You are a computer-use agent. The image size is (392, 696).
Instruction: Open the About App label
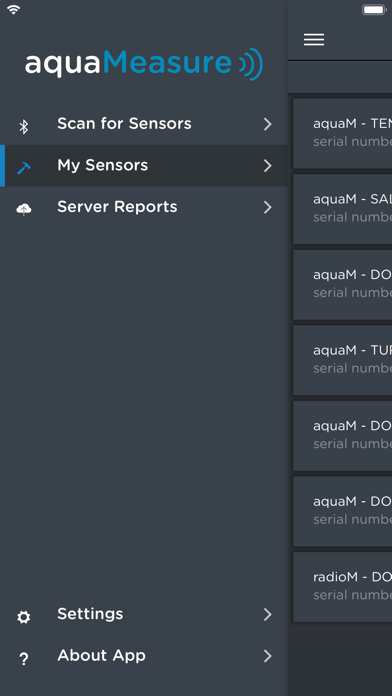tap(101, 655)
